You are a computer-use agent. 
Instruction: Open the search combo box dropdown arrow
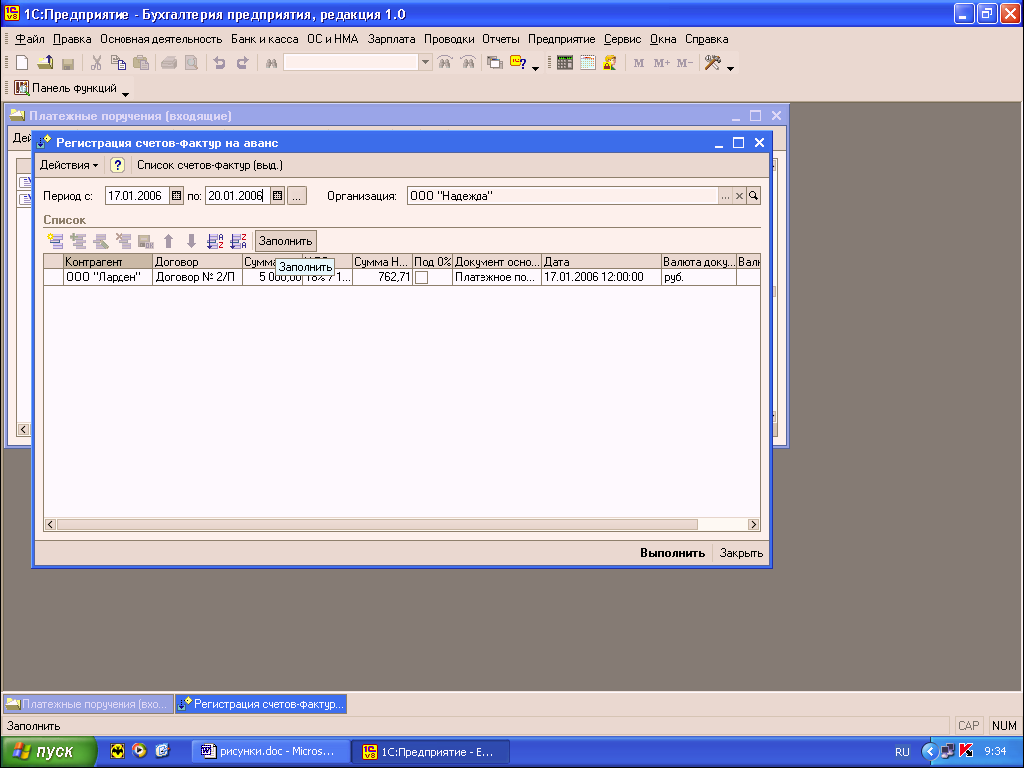[x=425, y=63]
